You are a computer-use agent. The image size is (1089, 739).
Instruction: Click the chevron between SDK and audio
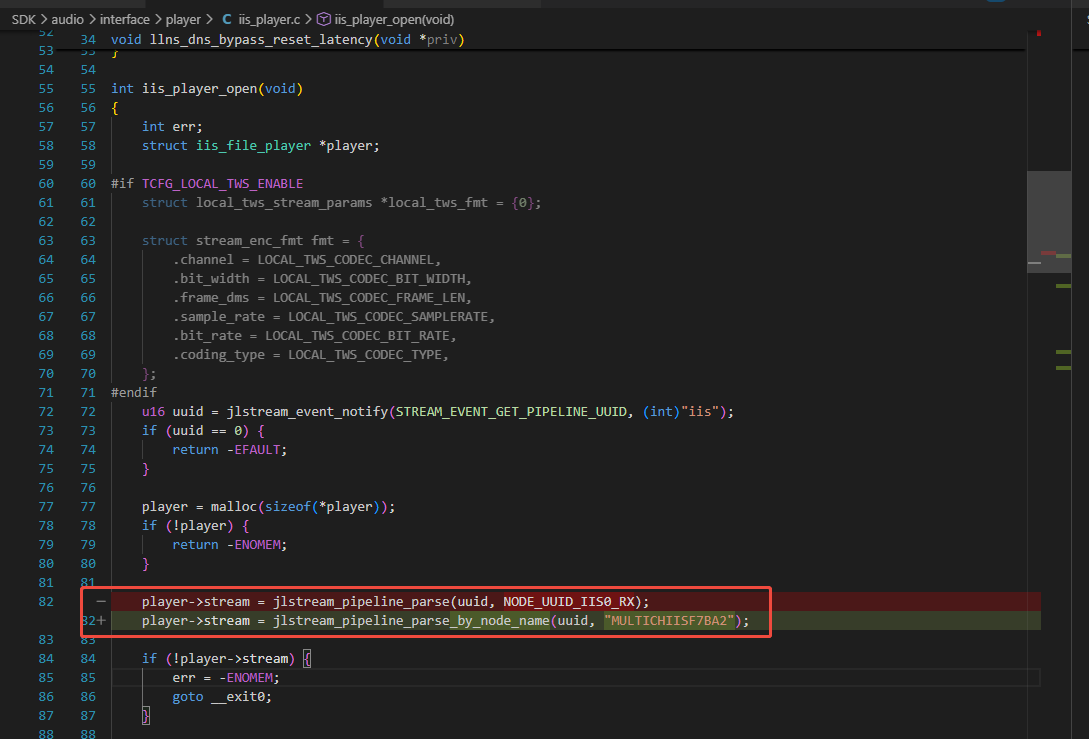(x=43, y=19)
